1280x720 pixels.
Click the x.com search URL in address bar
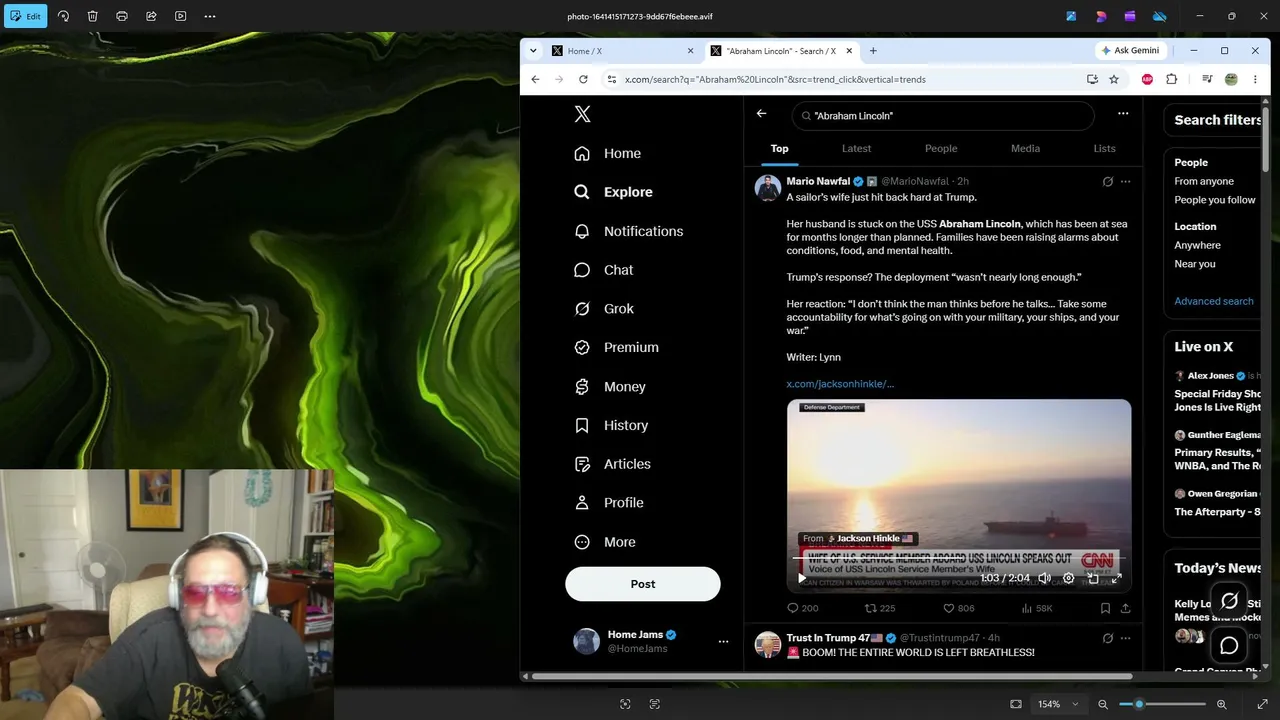[775, 79]
